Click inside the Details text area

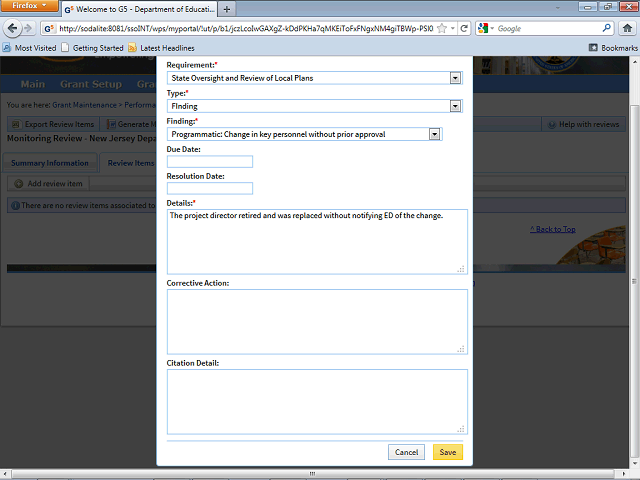click(317, 242)
